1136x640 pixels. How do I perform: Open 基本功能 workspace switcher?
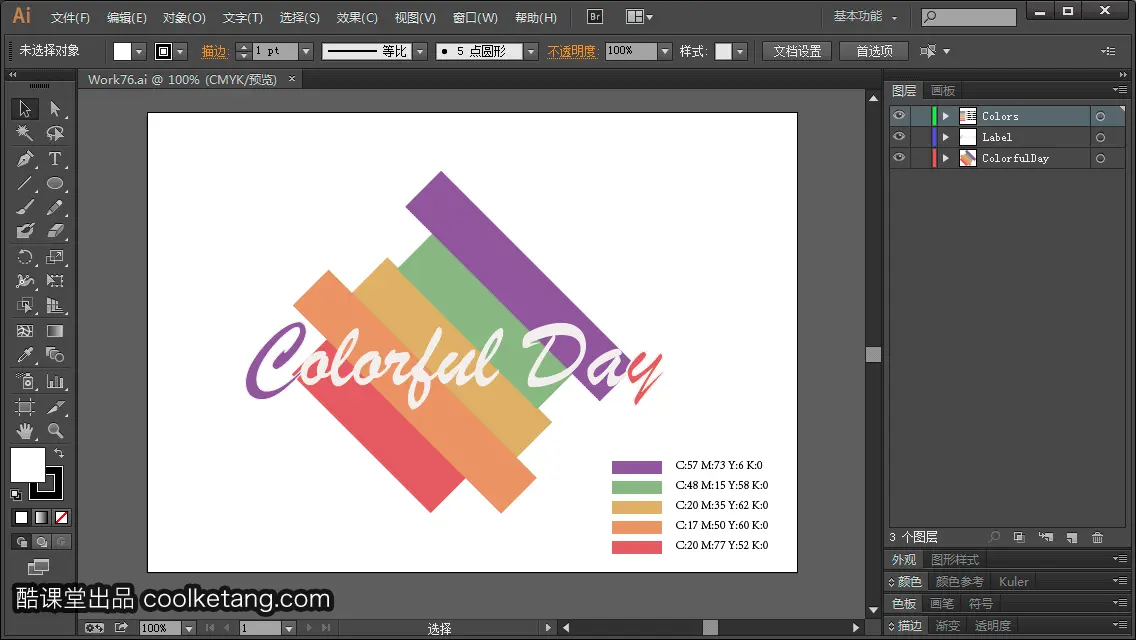click(866, 16)
